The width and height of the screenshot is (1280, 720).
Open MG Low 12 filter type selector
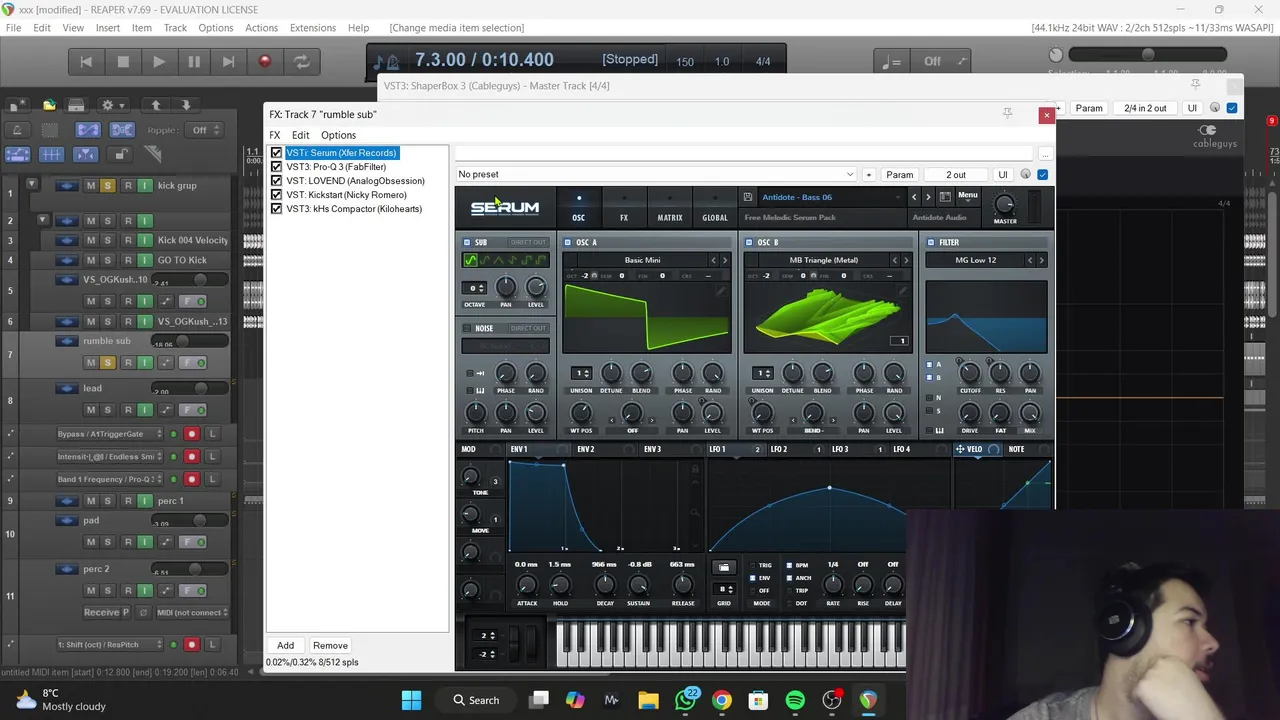point(975,260)
